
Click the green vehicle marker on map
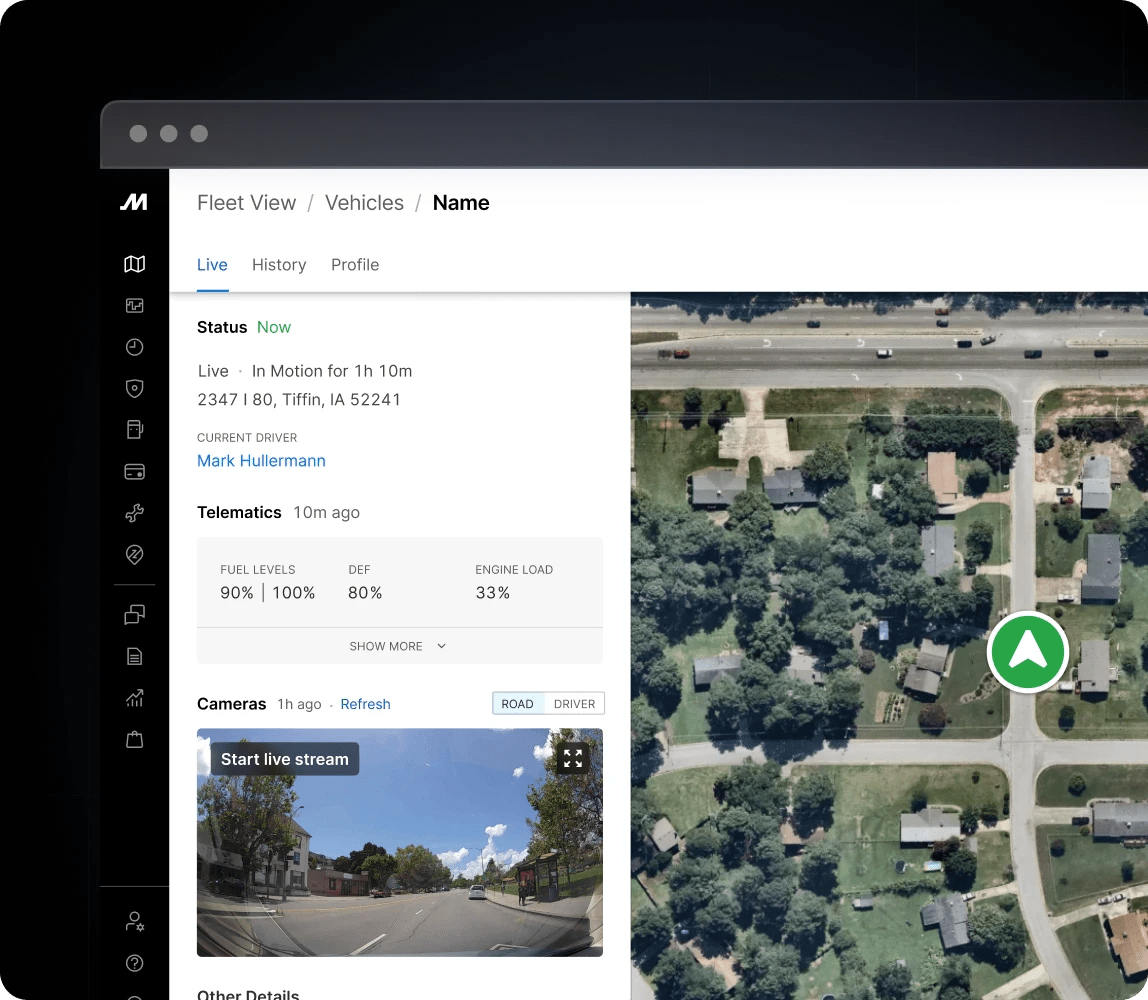click(x=1027, y=652)
